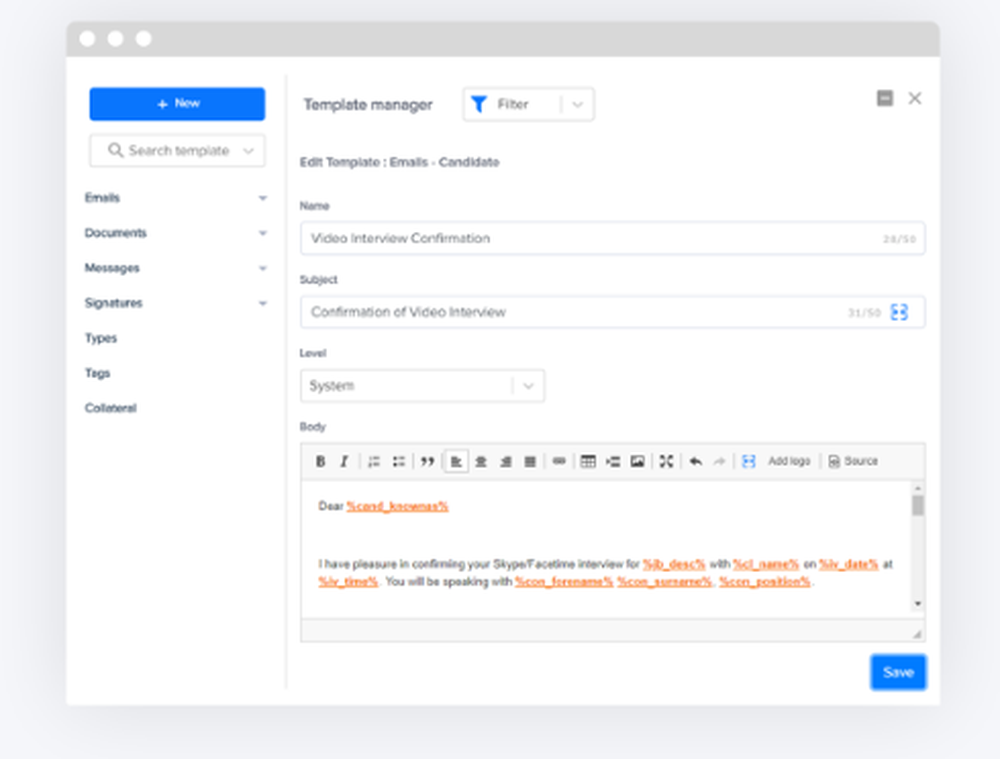This screenshot has height=759, width=1000.
Task: Click 'Edit Template : Emails - Candidate' heading
Action: tap(399, 162)
